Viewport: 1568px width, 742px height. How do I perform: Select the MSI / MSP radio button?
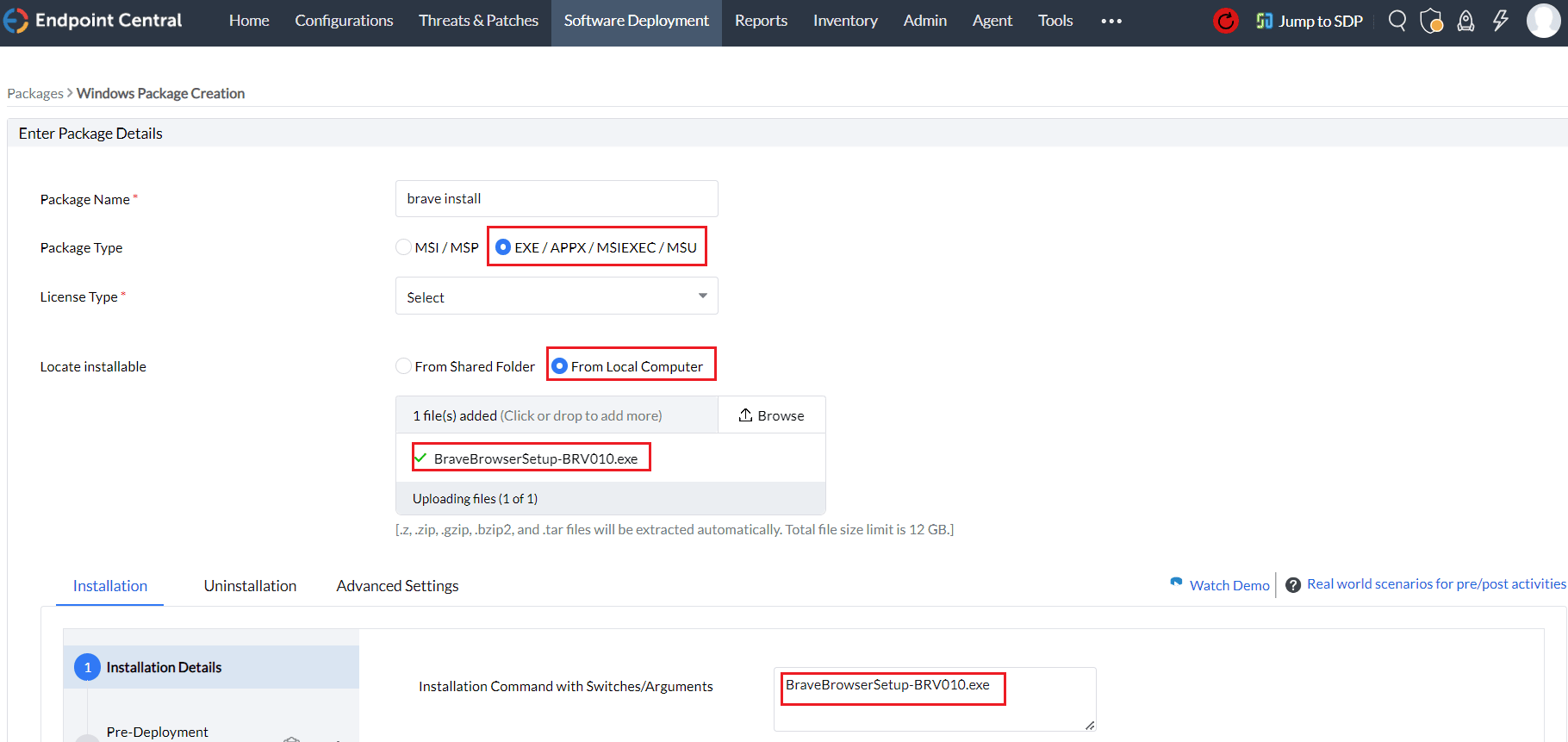[403, 247]
